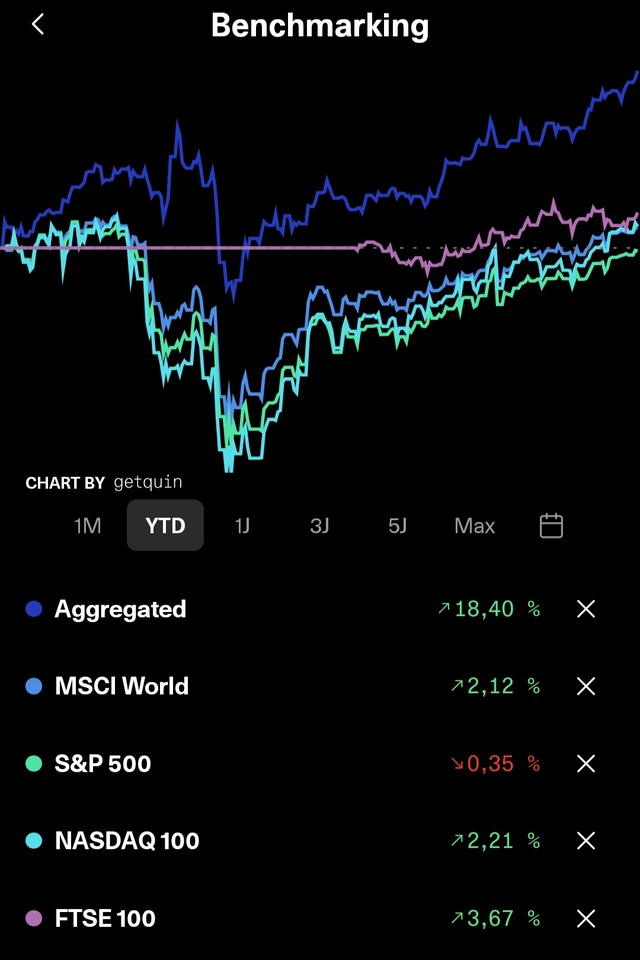The height and width of the screenshot is (960, 640).
Task: Remove the S&P 500 benchmark
Action: (x=586, y=764)
